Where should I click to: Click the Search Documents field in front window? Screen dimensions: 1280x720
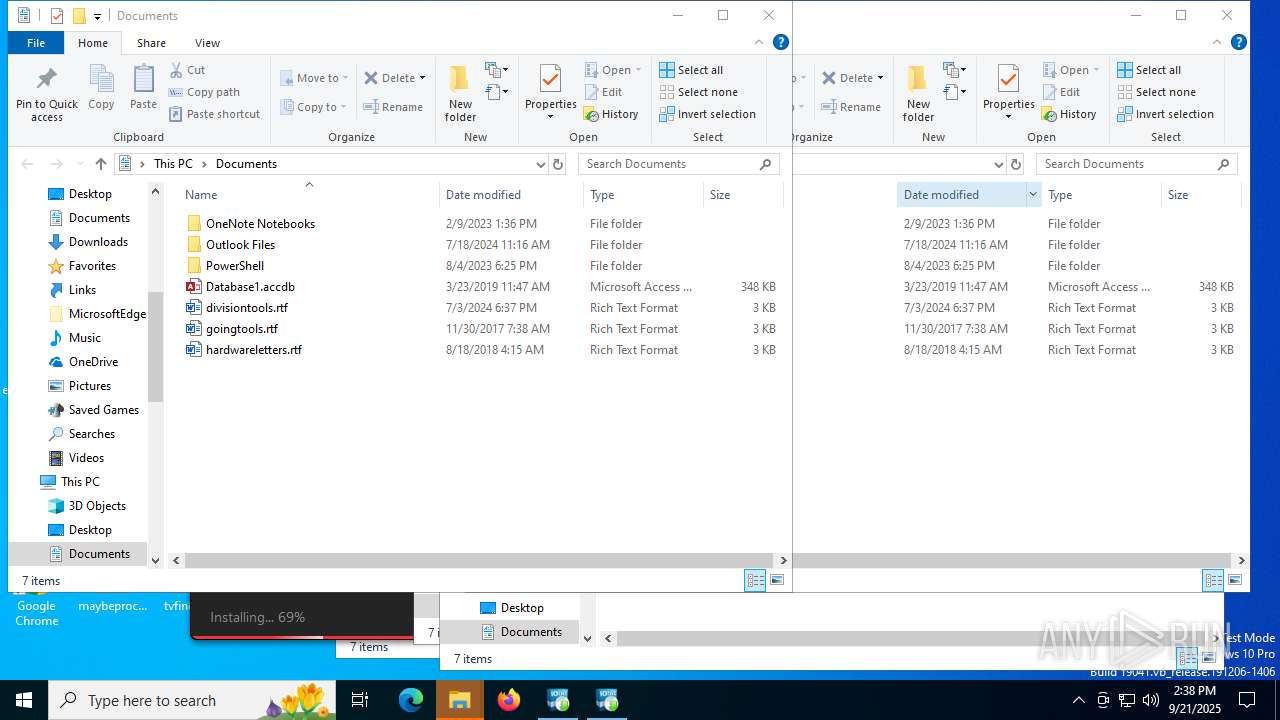coord(679,164)
